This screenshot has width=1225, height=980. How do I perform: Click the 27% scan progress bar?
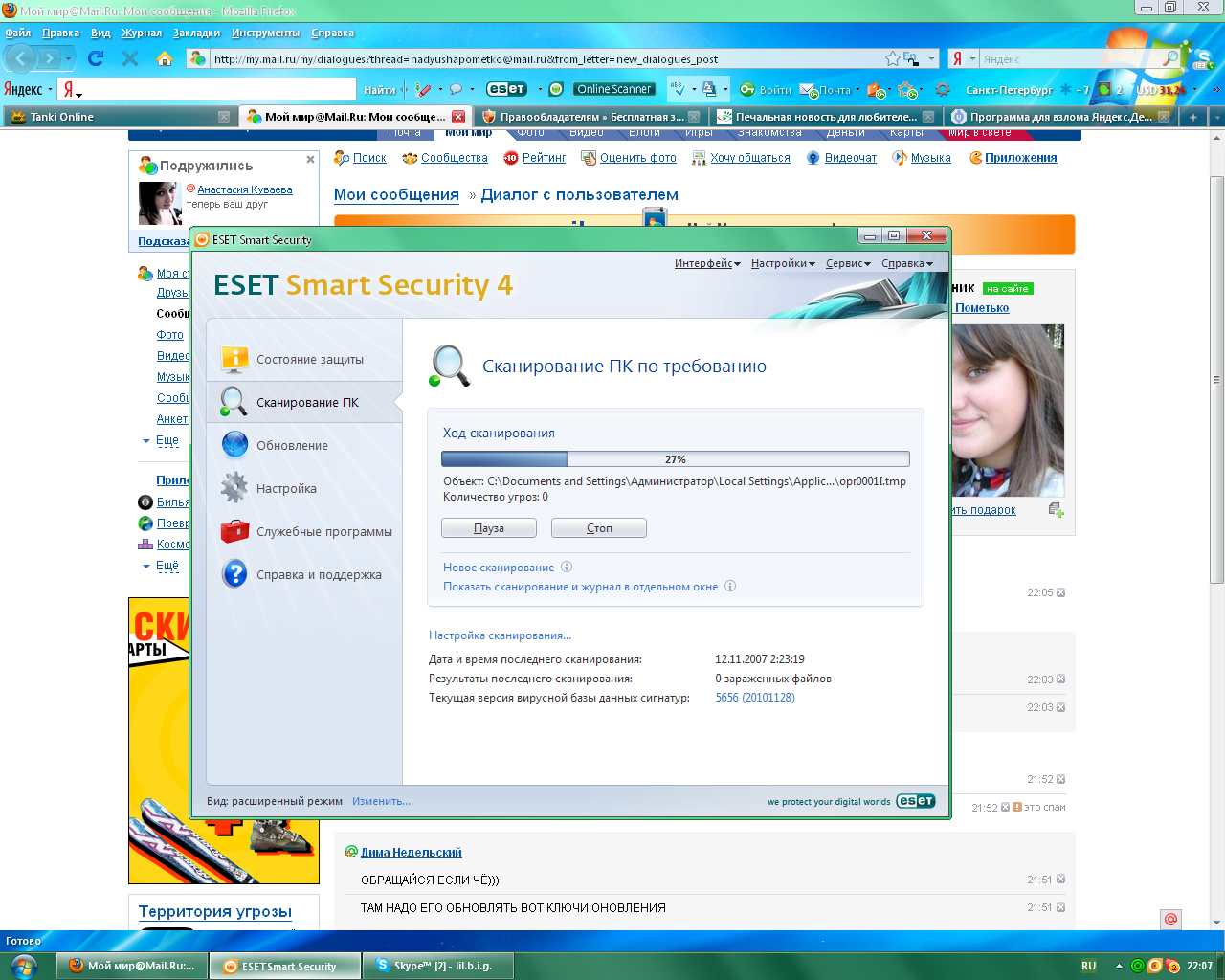(676, 459)
